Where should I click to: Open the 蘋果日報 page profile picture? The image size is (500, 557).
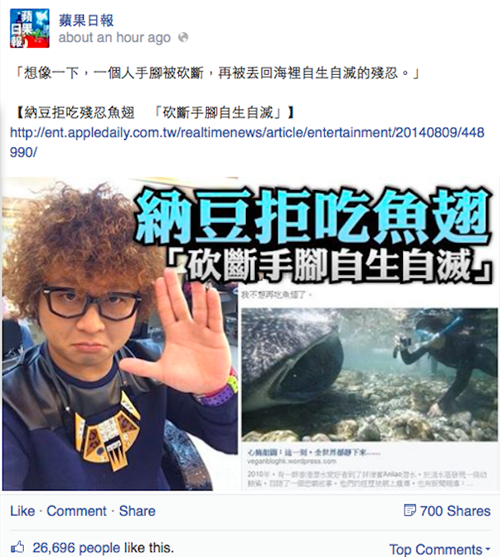coord(29,28)
